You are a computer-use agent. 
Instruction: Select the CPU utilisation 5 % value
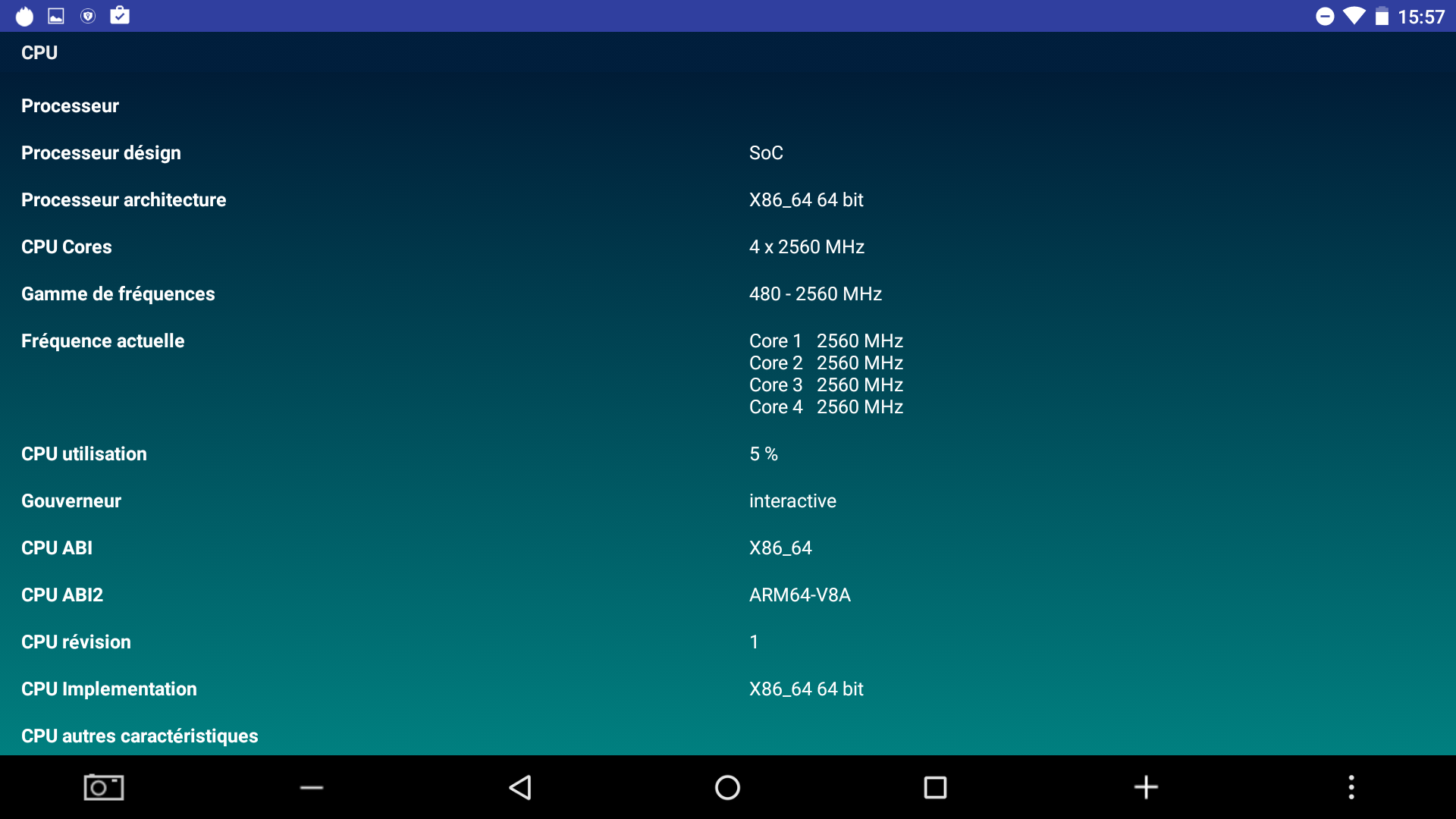coord(764,453)
